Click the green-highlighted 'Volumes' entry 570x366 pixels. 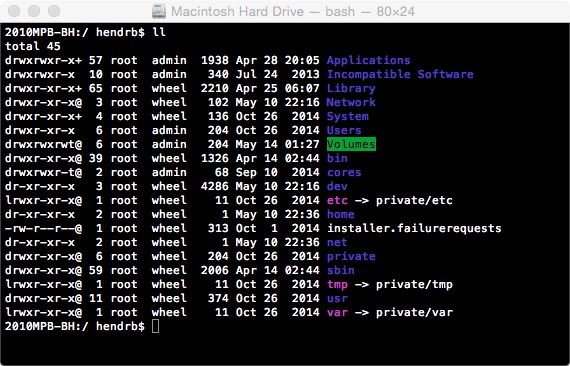click(351, 144)
